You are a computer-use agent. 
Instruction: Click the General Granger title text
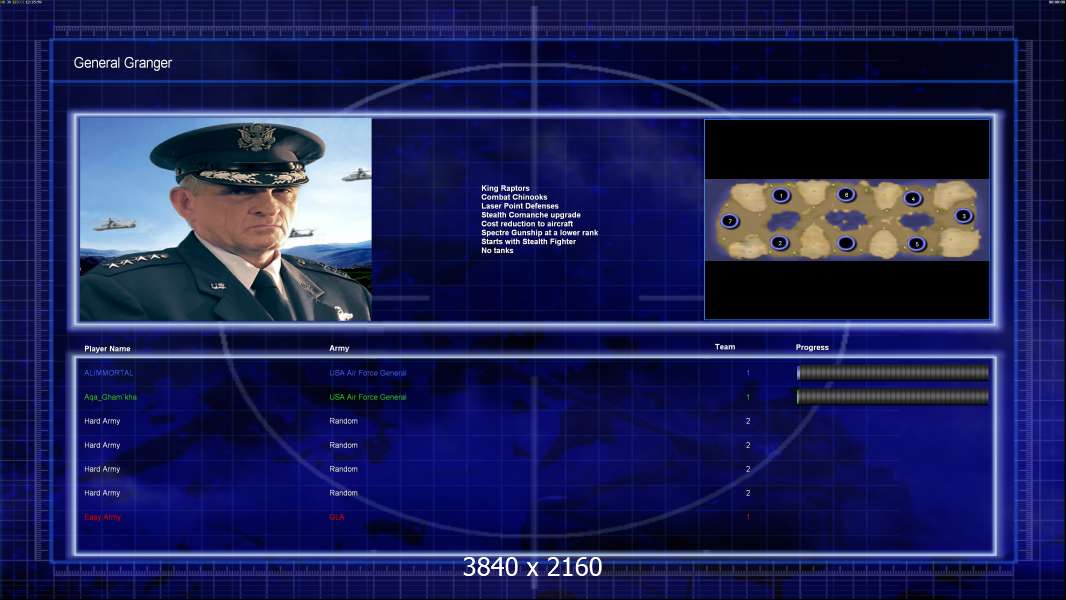click(123, 63)
